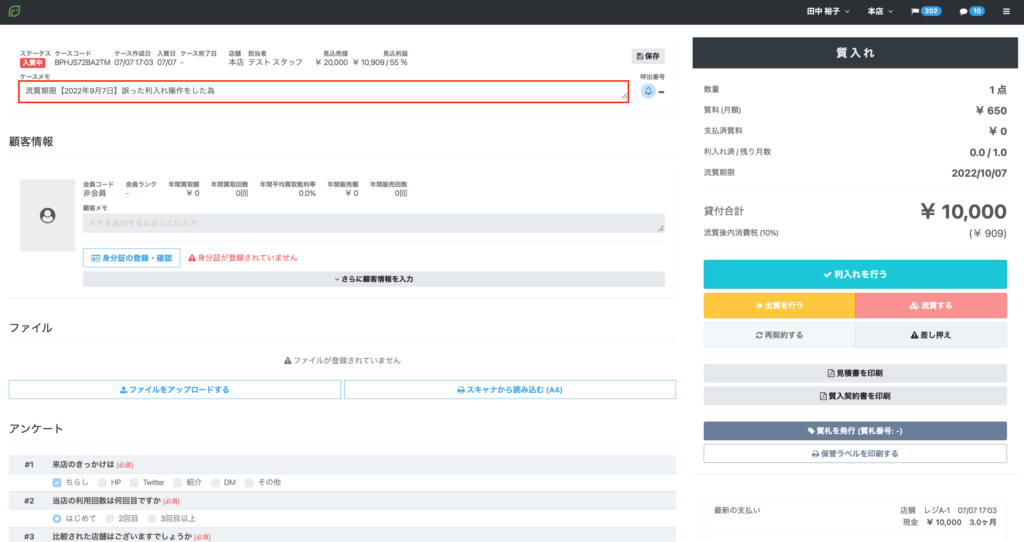Check the ちらし checkbox
The height and width of the screenshot is (542, 1024).
point(57,483)
